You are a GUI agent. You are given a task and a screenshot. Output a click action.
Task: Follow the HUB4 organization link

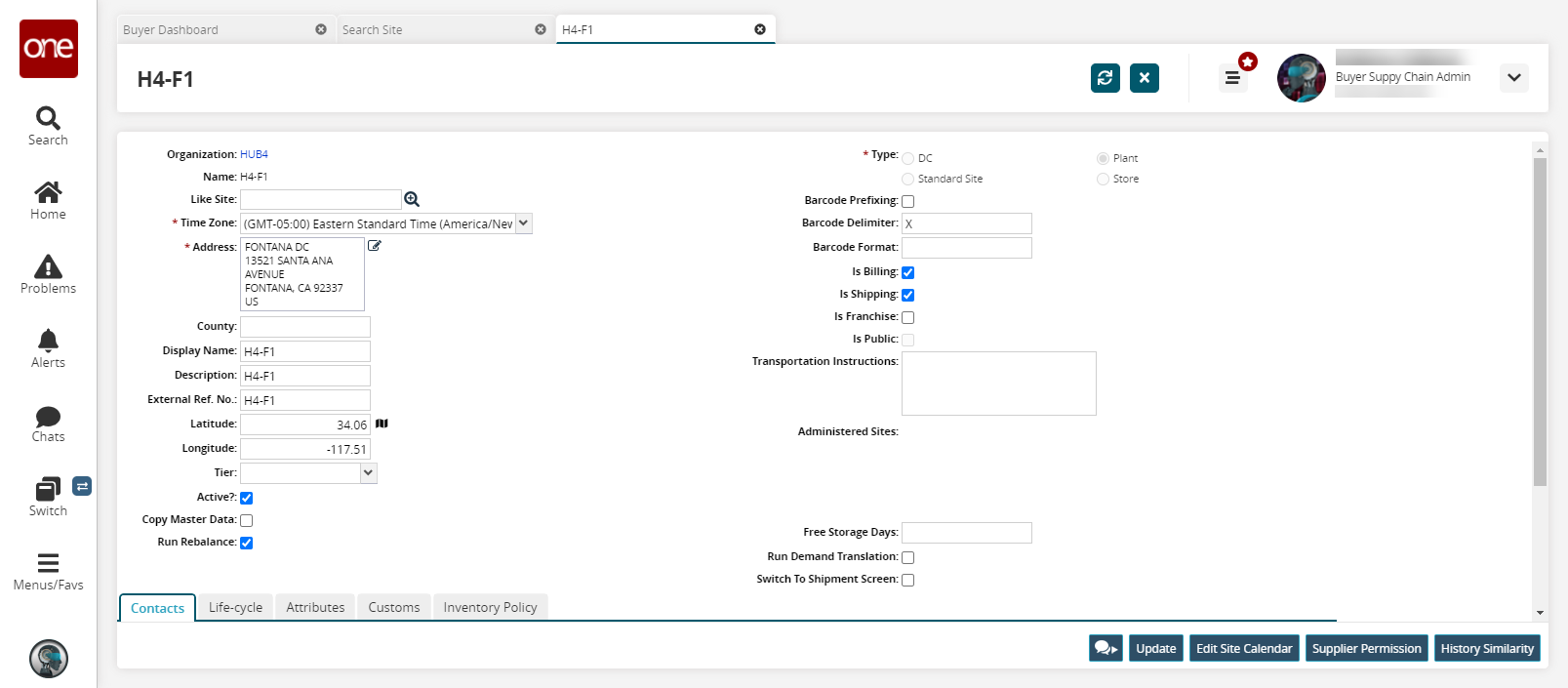pos(254,154)
